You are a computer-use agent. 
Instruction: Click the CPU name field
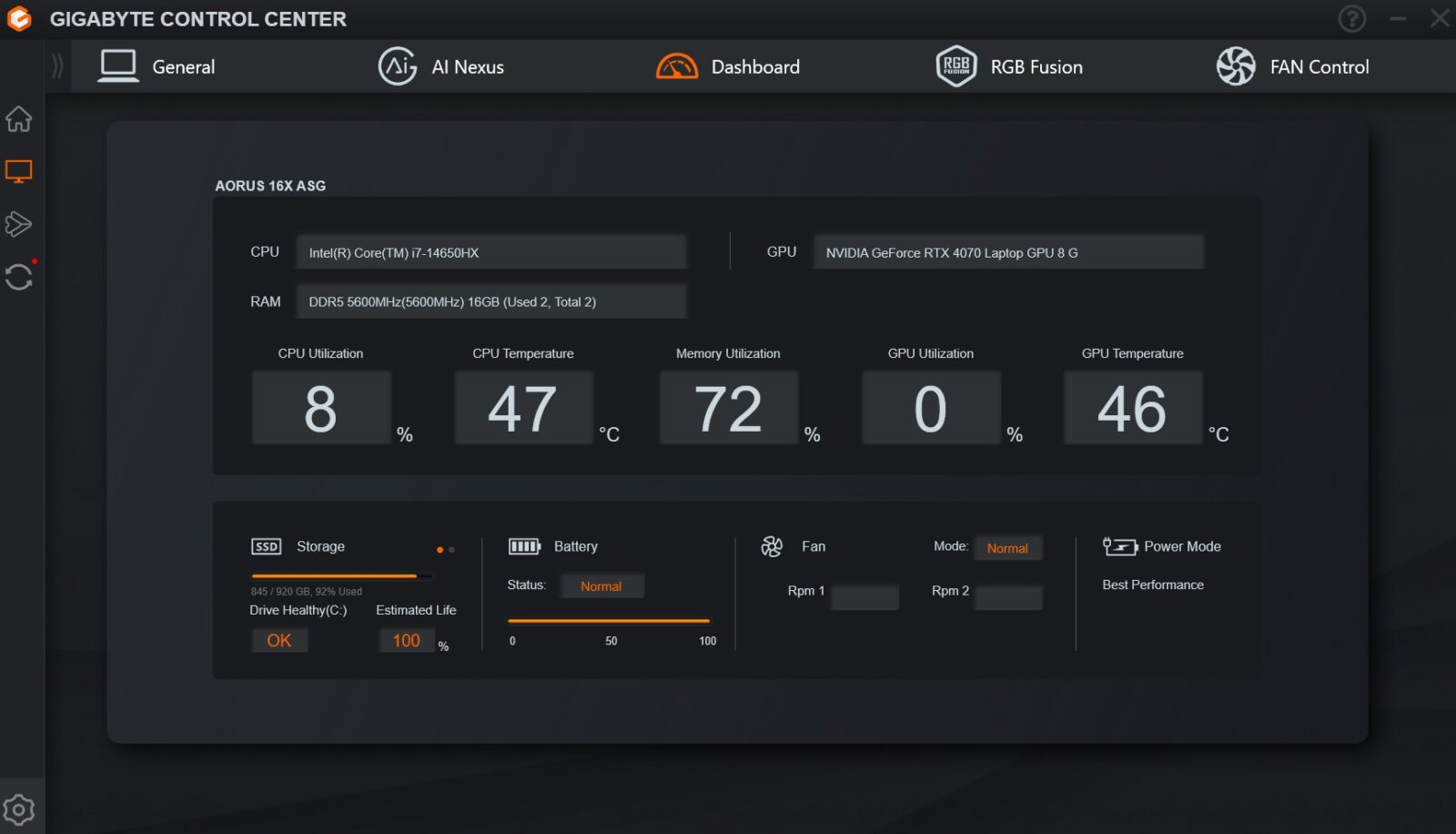491,252
